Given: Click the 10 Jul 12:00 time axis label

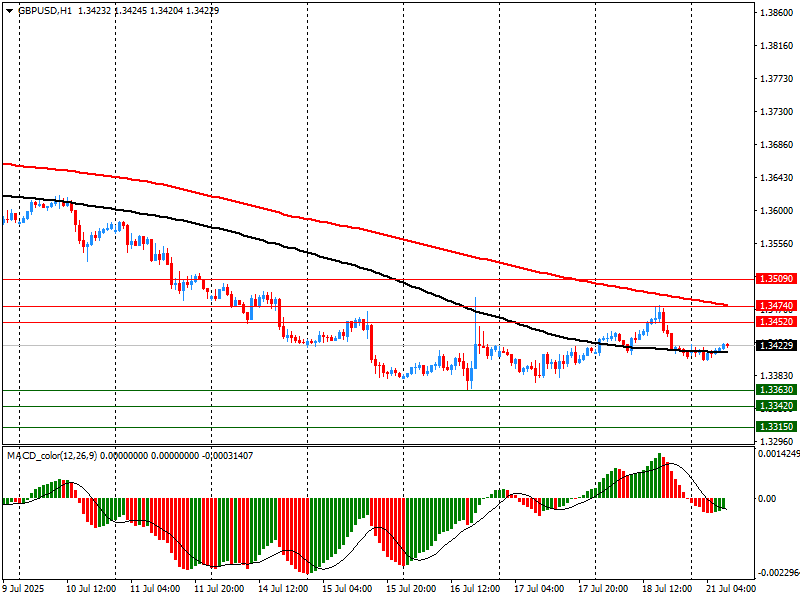Looking at the screenshot, I should click(91, 588).
